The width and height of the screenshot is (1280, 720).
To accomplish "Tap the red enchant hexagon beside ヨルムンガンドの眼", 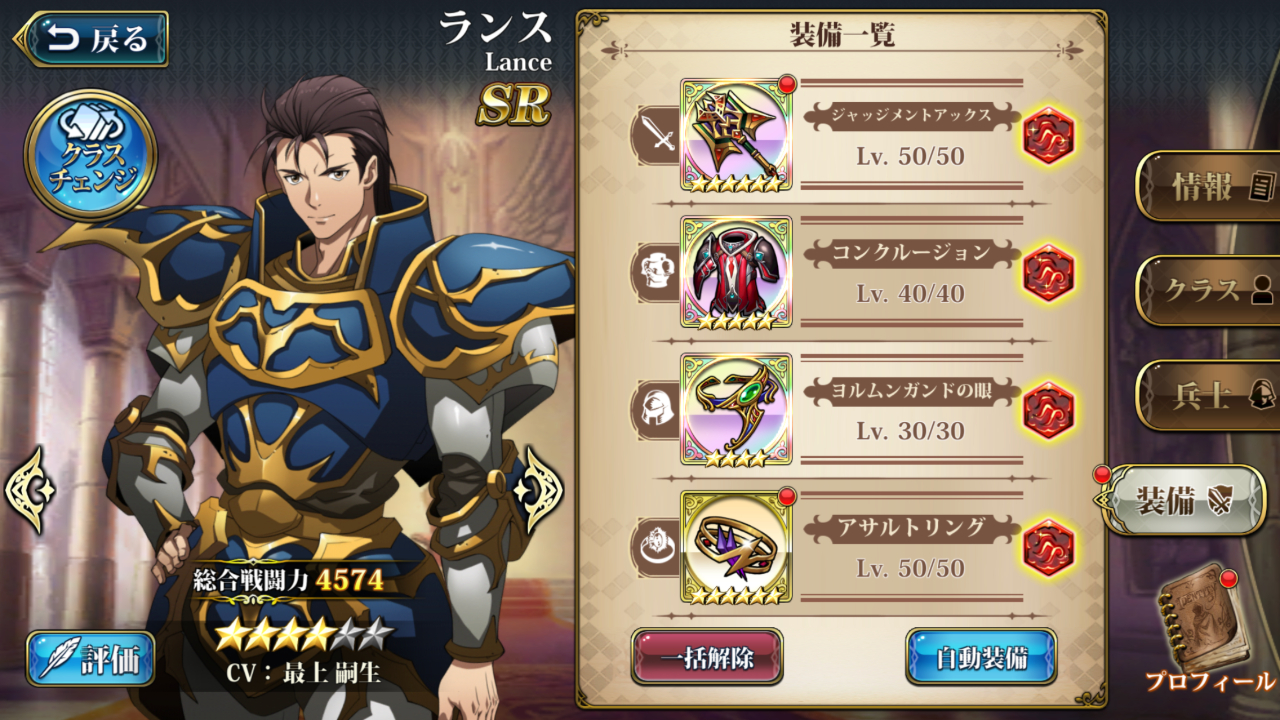I will pos(1048,410).
